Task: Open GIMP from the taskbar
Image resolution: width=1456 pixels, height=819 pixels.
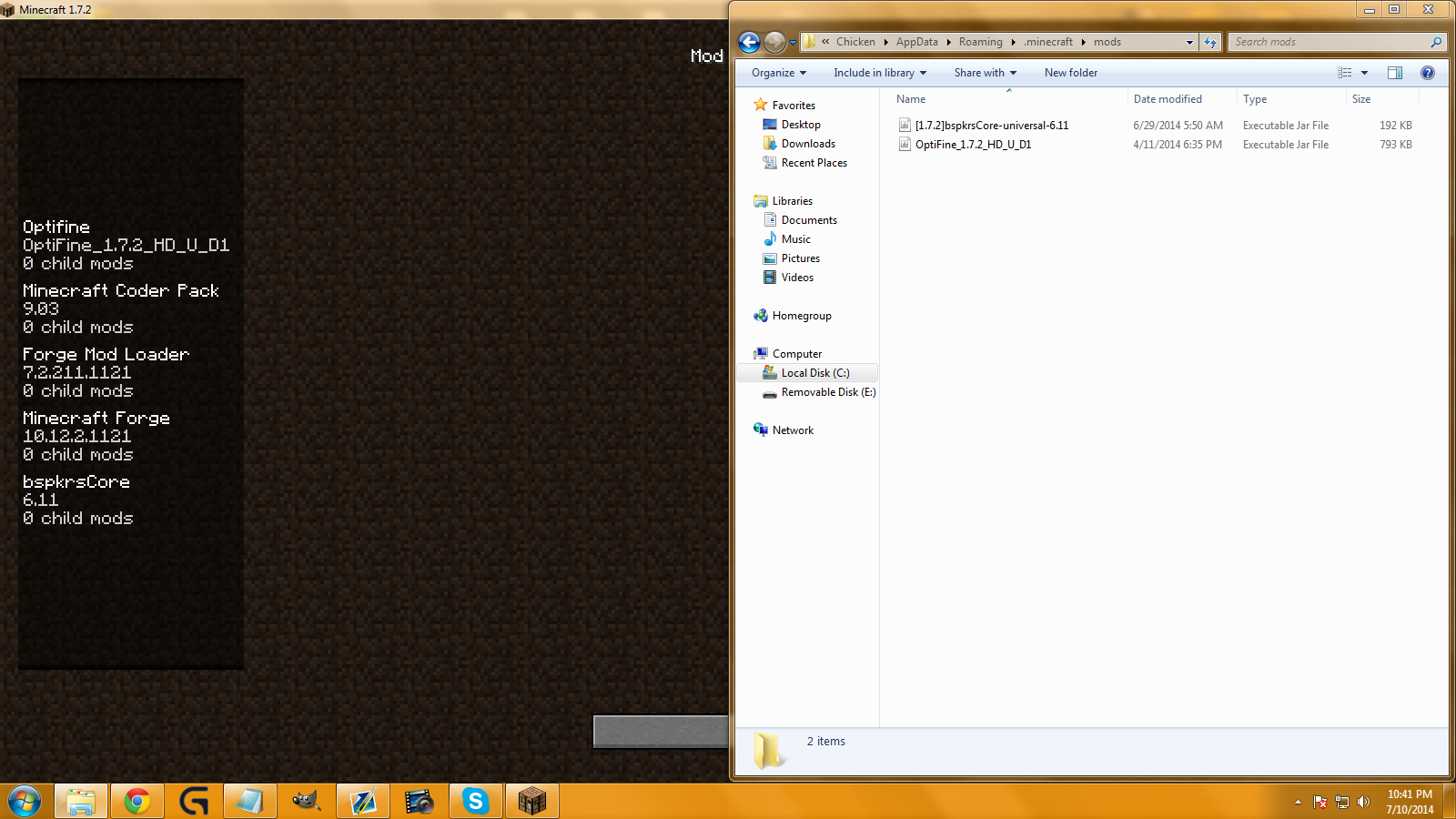Action: [307, 802]
